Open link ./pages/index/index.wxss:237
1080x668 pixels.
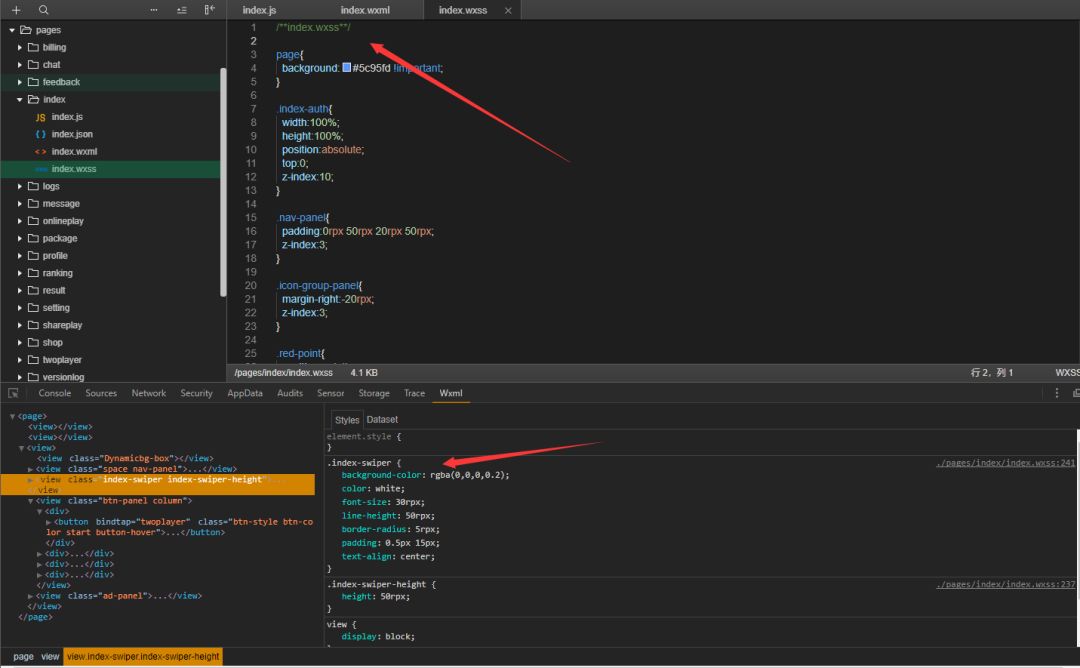click(1005, 584)
